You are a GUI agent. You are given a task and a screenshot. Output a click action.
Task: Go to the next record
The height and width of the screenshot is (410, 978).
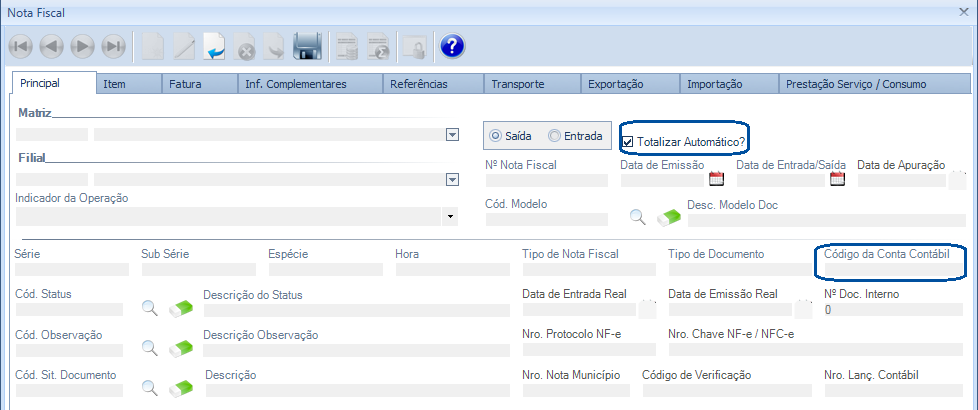point(82,46)
